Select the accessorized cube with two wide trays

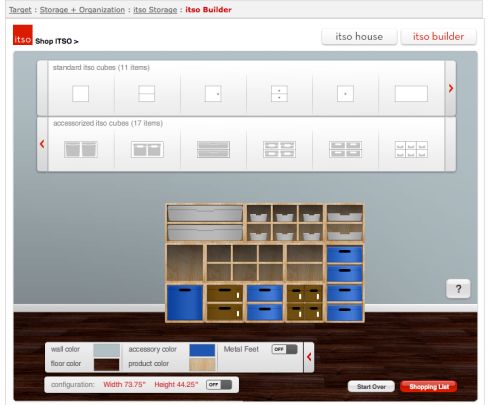213,149
